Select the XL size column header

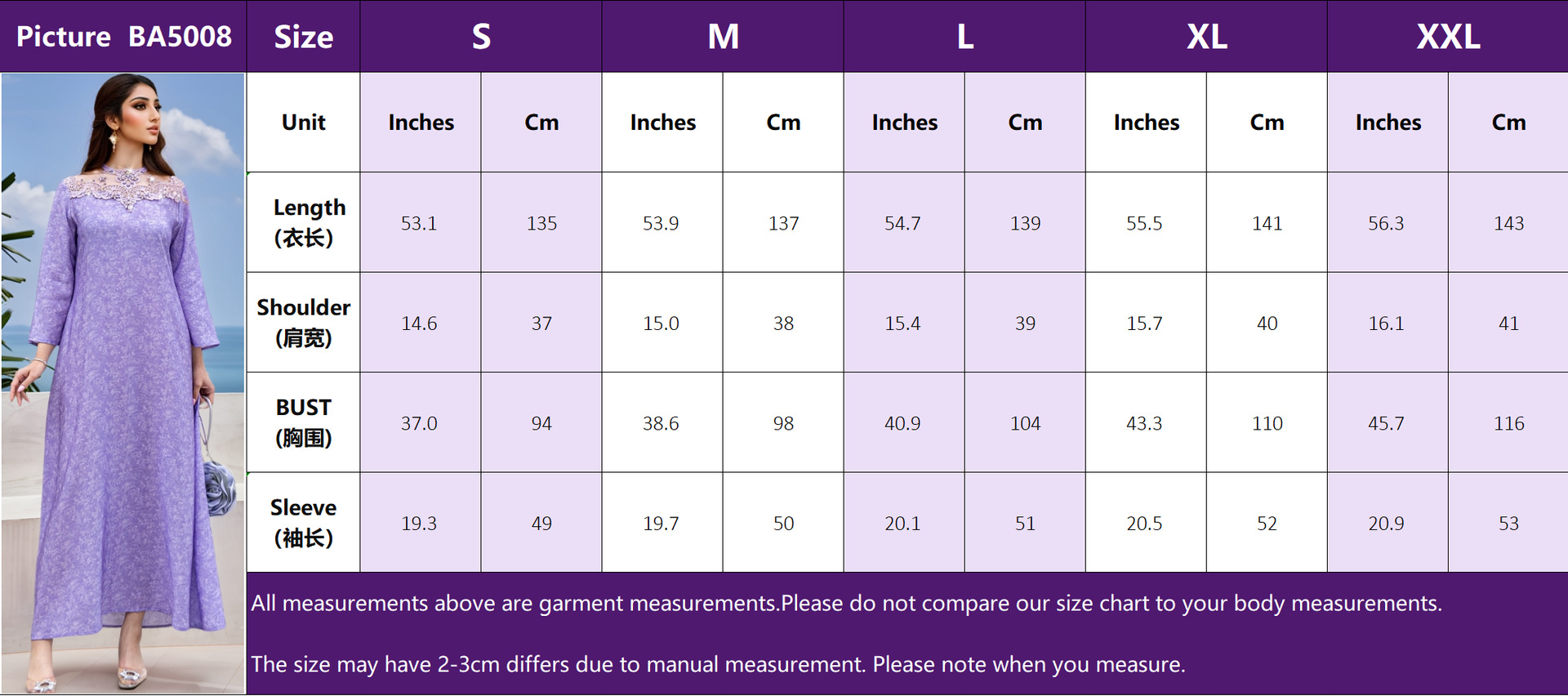[1206, 37]
